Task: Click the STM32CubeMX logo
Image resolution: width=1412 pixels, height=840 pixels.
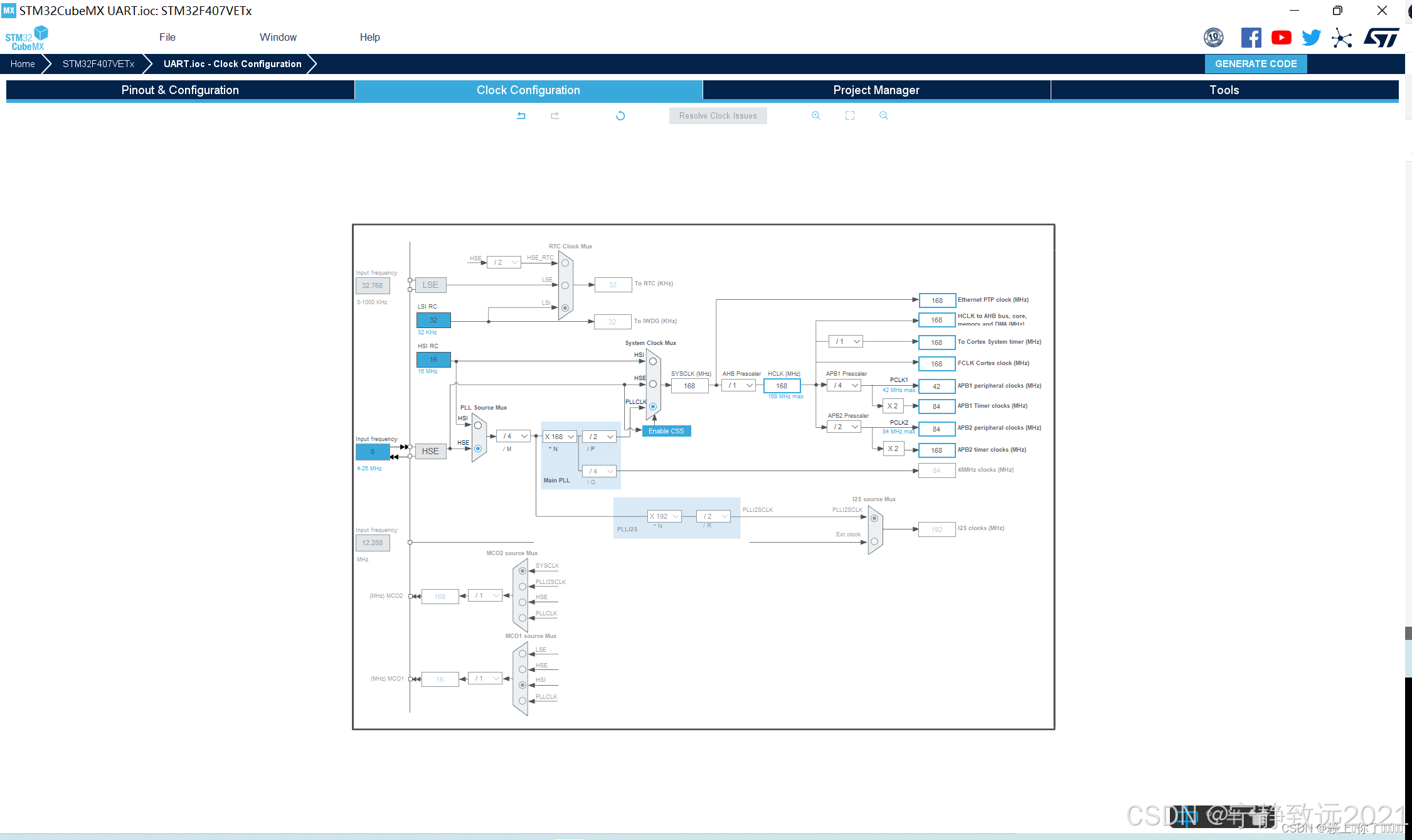Action: pos(27,38)
